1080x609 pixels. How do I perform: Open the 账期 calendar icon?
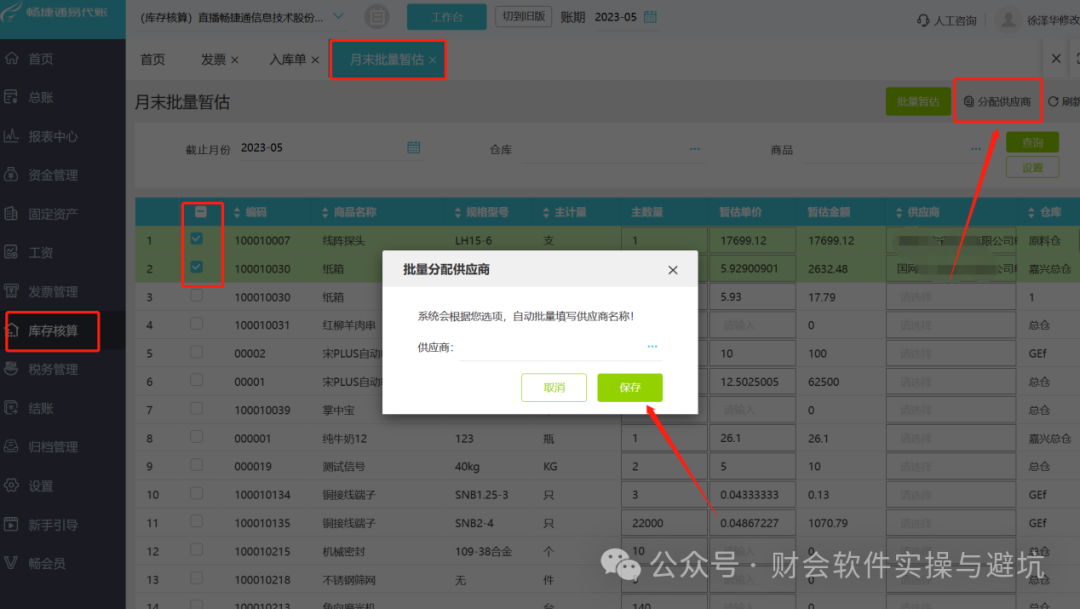(650, 17)
